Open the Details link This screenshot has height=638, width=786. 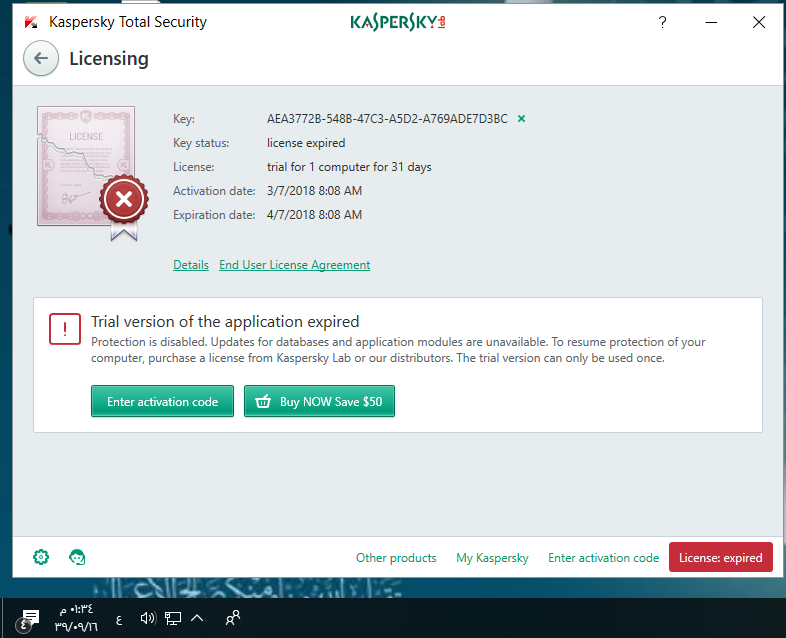coord(190,265)
